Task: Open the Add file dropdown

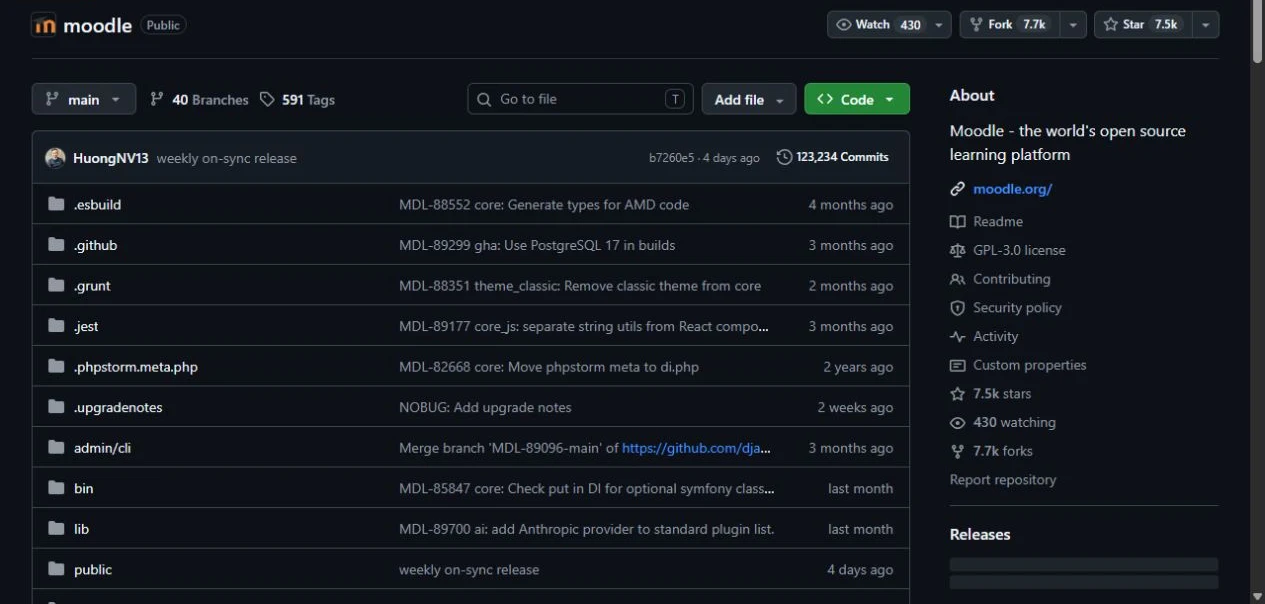Action: point(749,99)
